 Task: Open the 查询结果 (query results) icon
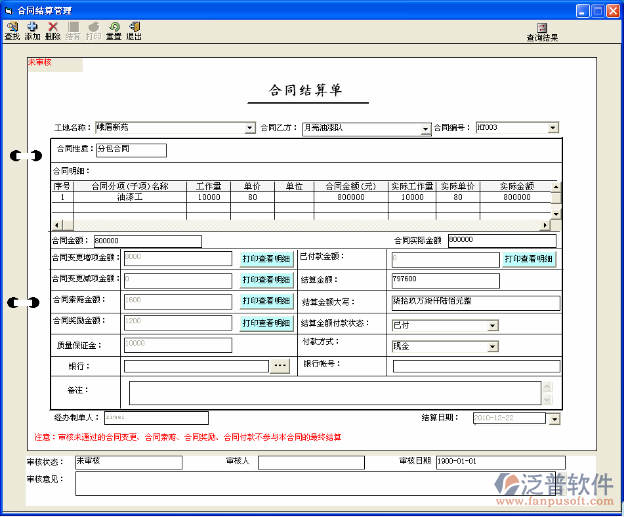[542, 31]
